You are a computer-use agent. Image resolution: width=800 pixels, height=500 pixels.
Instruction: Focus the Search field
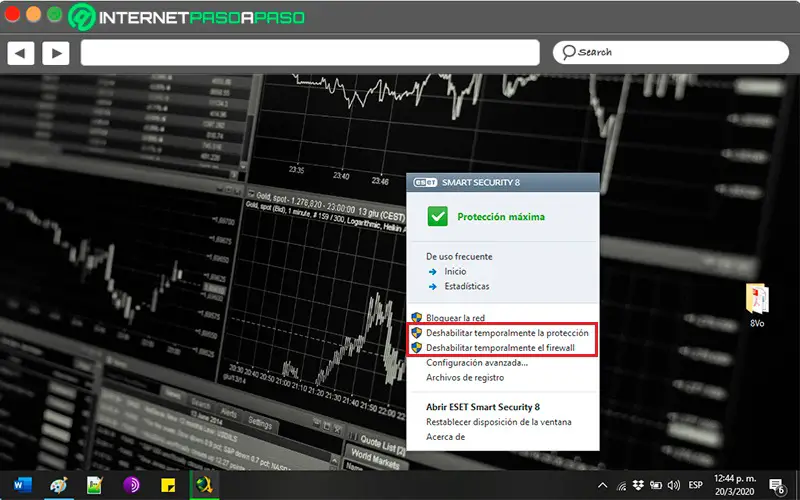671,52
